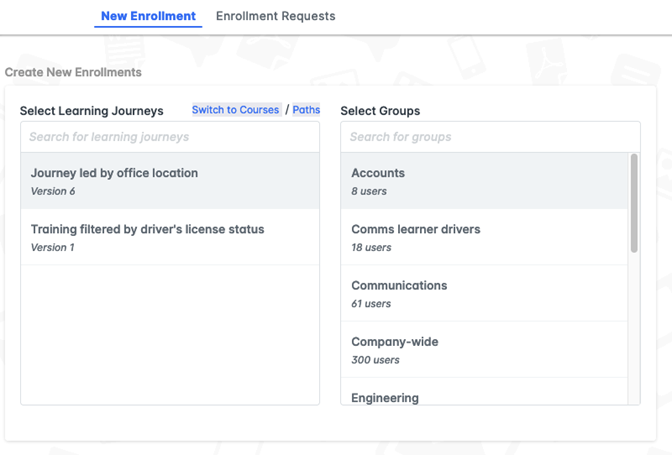Click the Version 1 text under Training
672x455 pixels.
pyautogui.click(x=53, y=247)
